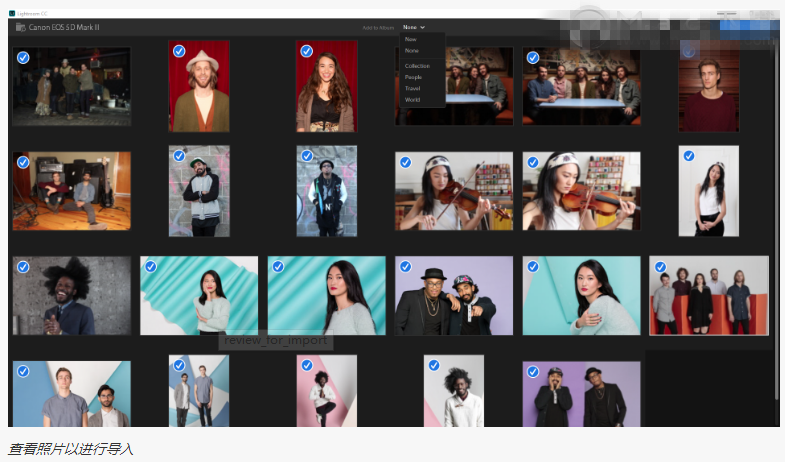Open the Add to Album dropdown
The height and width of the screenshot is (462, 785).
click(414, 27)
